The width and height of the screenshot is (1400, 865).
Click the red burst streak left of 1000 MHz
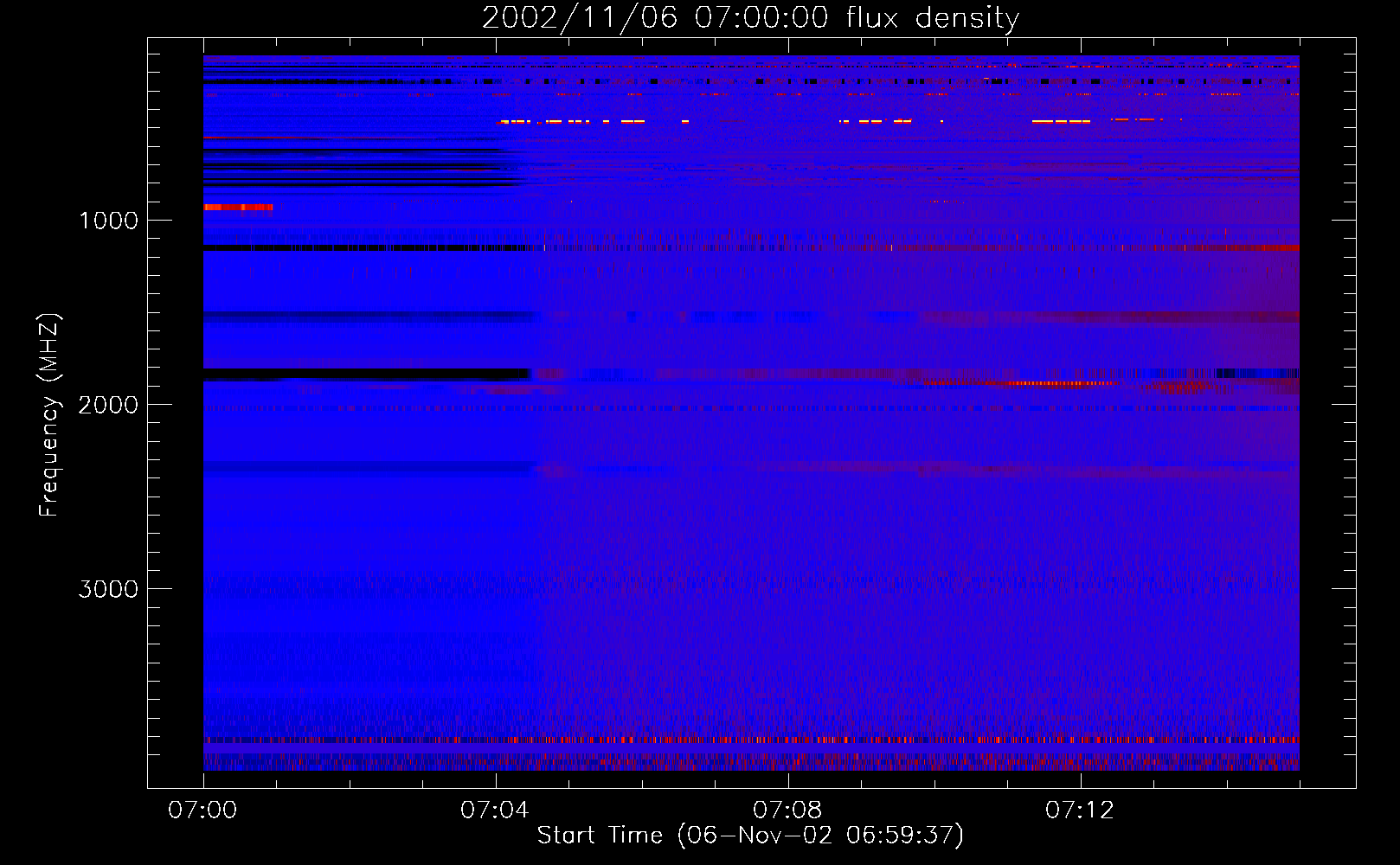[238, 208]
